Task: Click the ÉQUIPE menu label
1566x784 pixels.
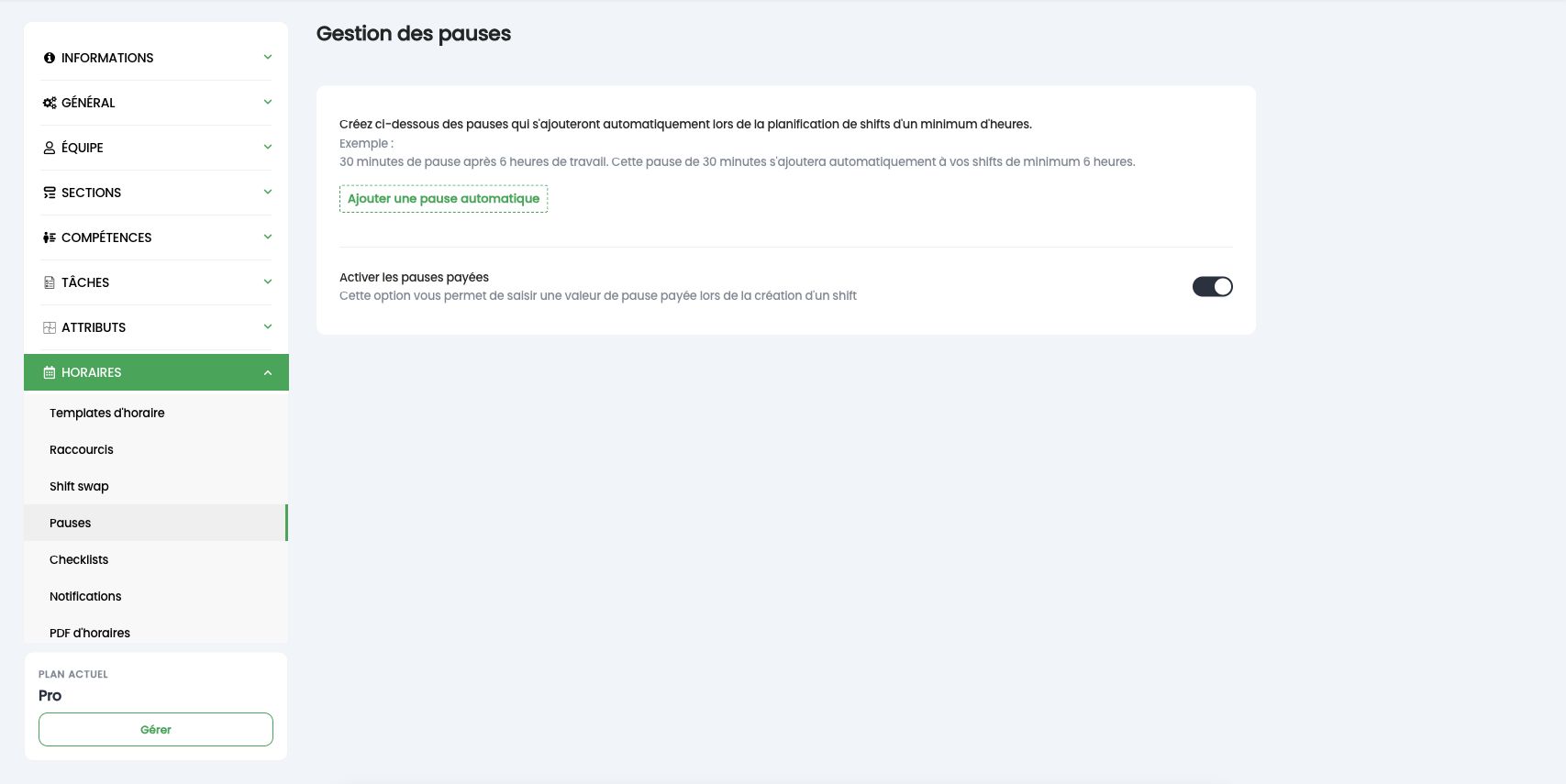Action: tap(83, 148)
